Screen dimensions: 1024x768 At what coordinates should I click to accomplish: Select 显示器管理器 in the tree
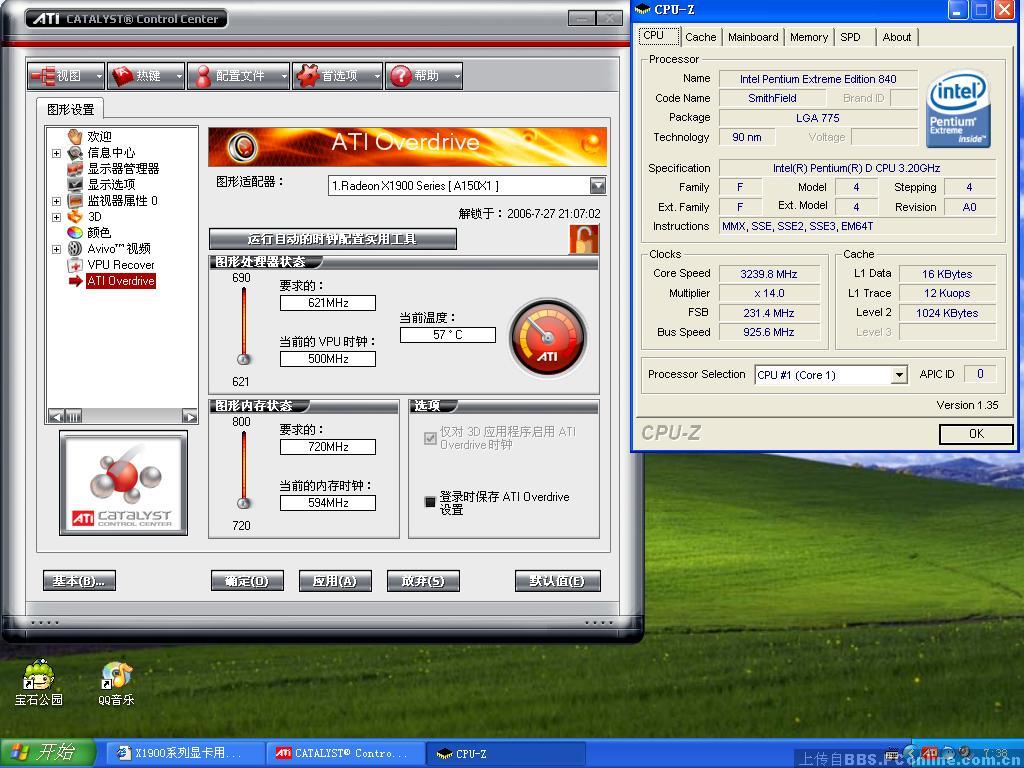(x=123, y=168)
